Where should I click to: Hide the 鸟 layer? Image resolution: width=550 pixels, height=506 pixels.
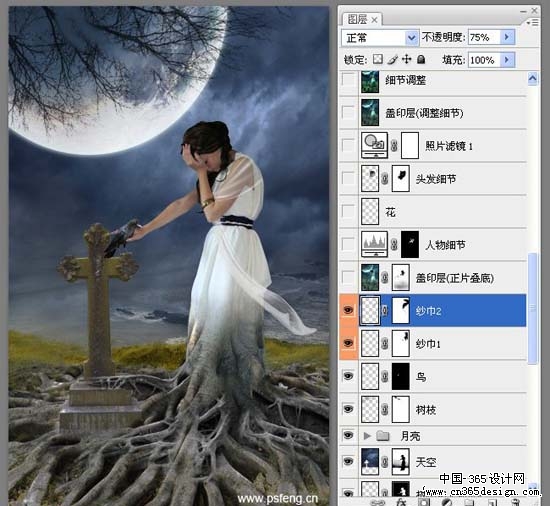pyautogui.click(x=348, y=376)
